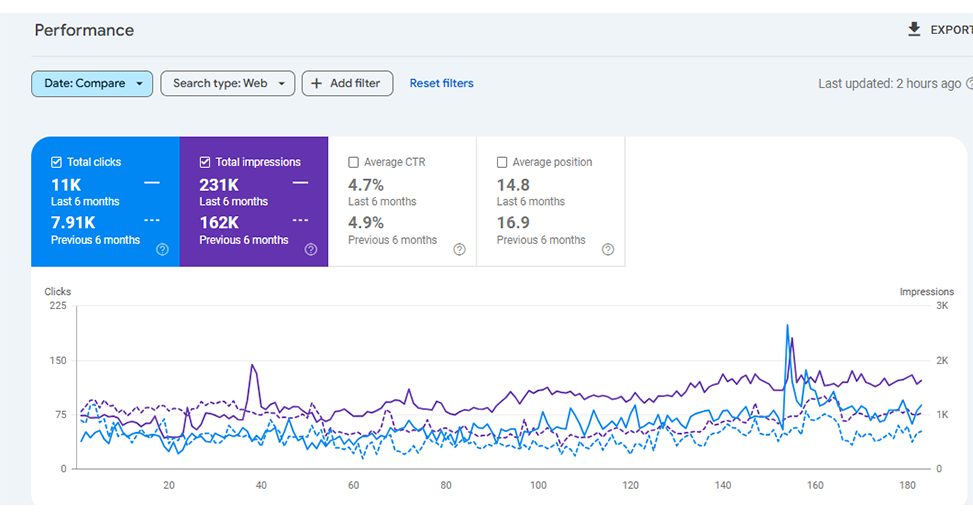Click the help icon in Total clicks card
The height and width of the screenshot is (518, 973).
(162, 250)
